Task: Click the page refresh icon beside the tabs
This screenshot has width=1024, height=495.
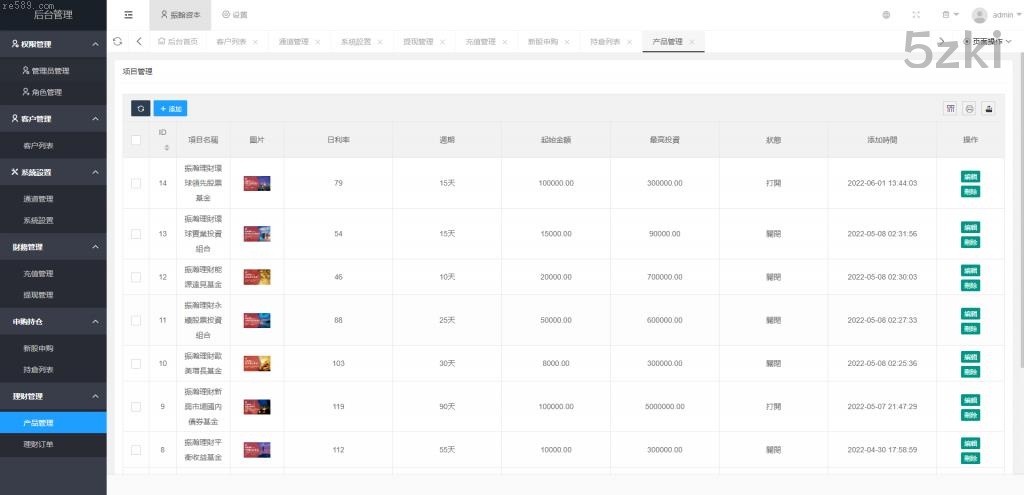Action: click(118, 41)
